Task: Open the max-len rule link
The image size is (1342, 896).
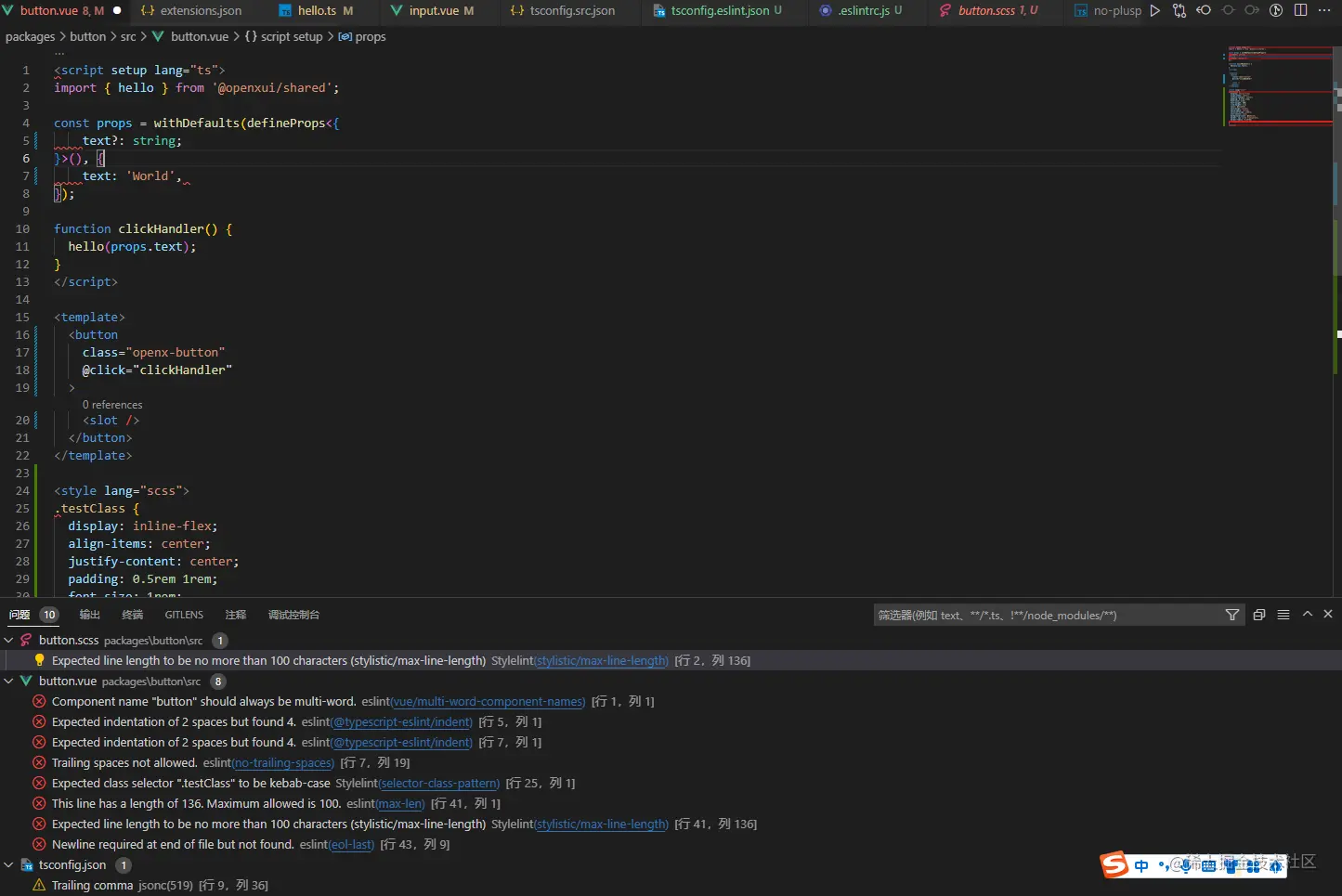Action: click(x=401, y=803)
